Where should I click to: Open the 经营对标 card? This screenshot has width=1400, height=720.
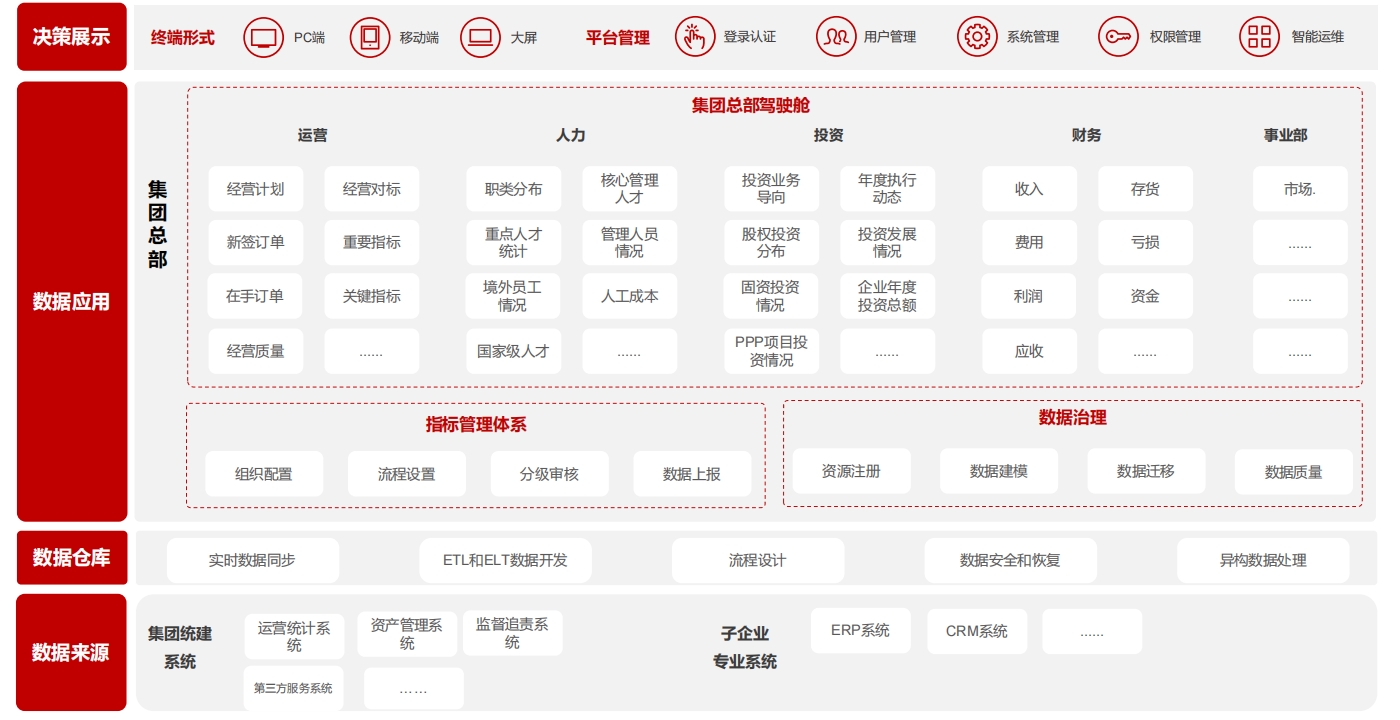point(371,189)
